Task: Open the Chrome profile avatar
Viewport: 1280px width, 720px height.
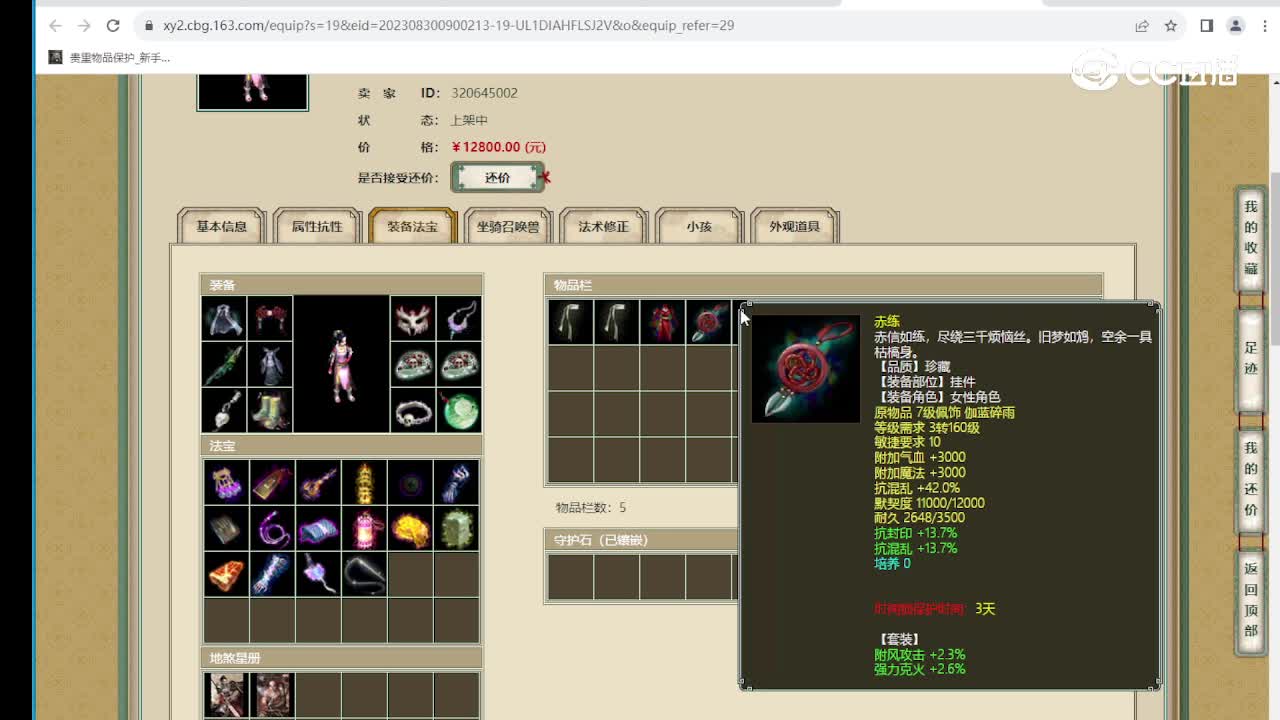Action: (x=1236, y=26)
